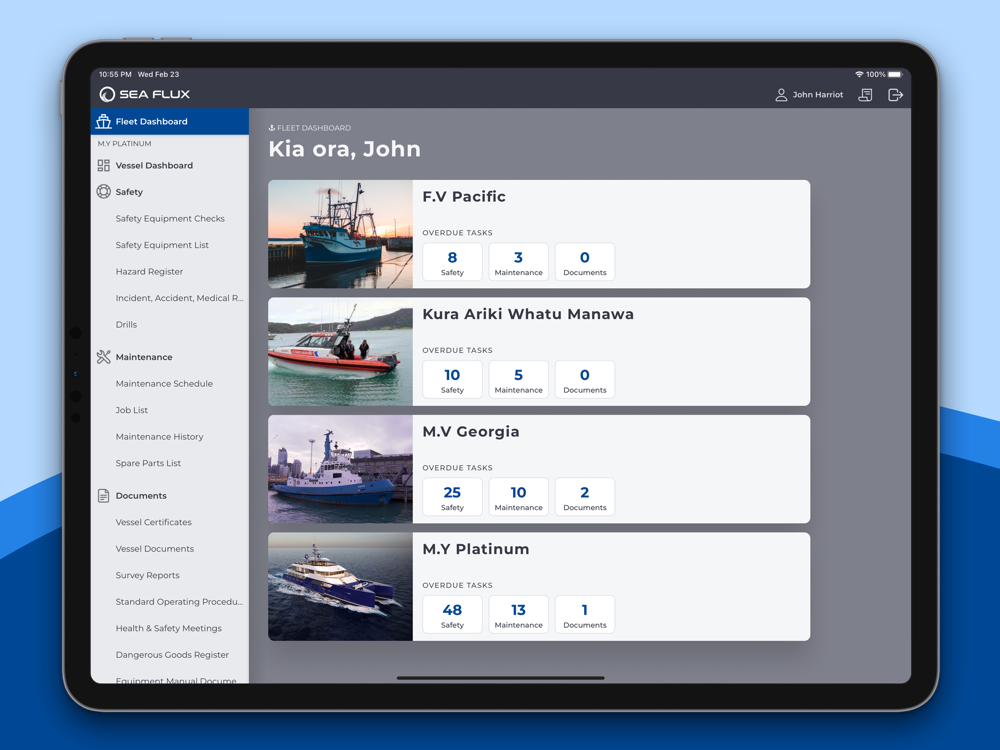Select the Documents section heading
1000x750 pixels.
coord(141,496)
